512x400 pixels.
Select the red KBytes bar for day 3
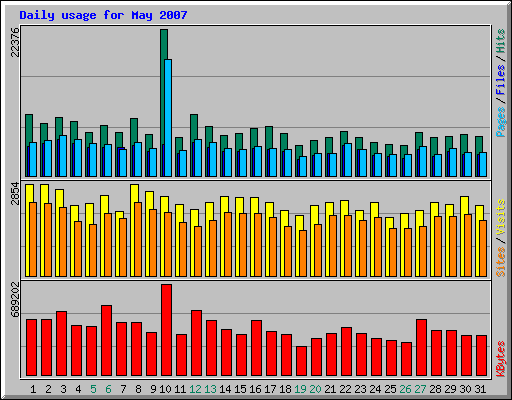(x=61, y=343)
